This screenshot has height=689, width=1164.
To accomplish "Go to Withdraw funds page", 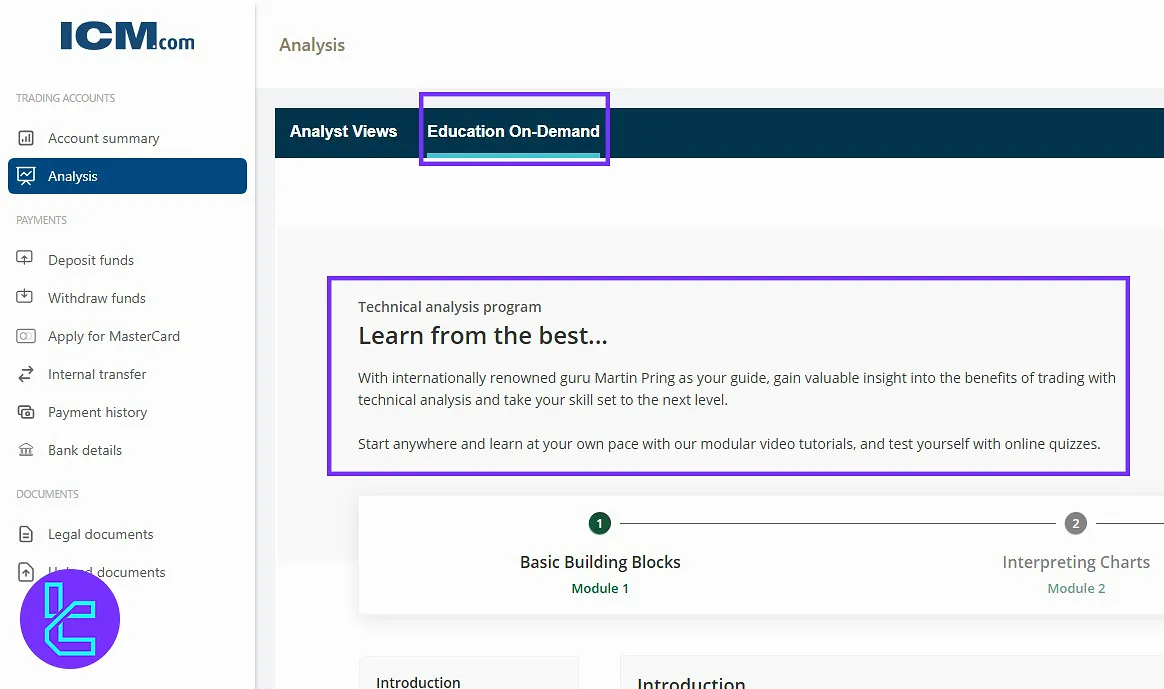I will [96, 298].
